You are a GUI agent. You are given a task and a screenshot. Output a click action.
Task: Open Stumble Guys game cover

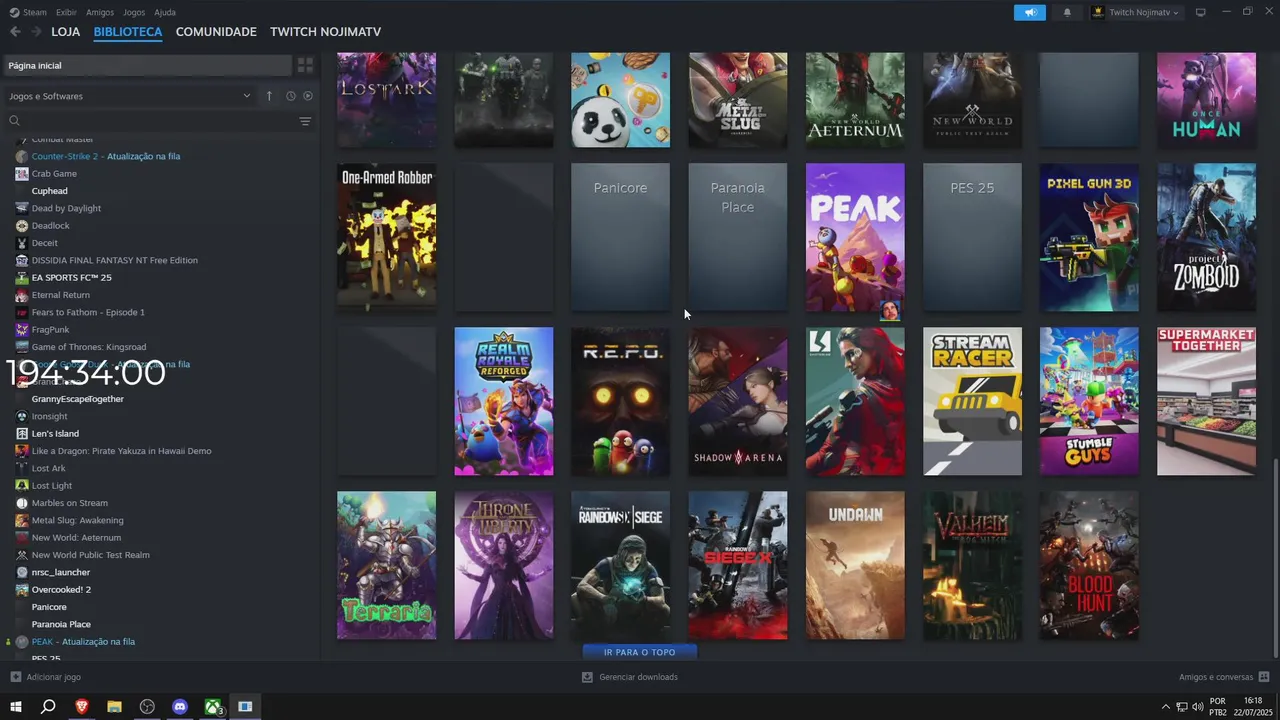tap(1089, 401)
